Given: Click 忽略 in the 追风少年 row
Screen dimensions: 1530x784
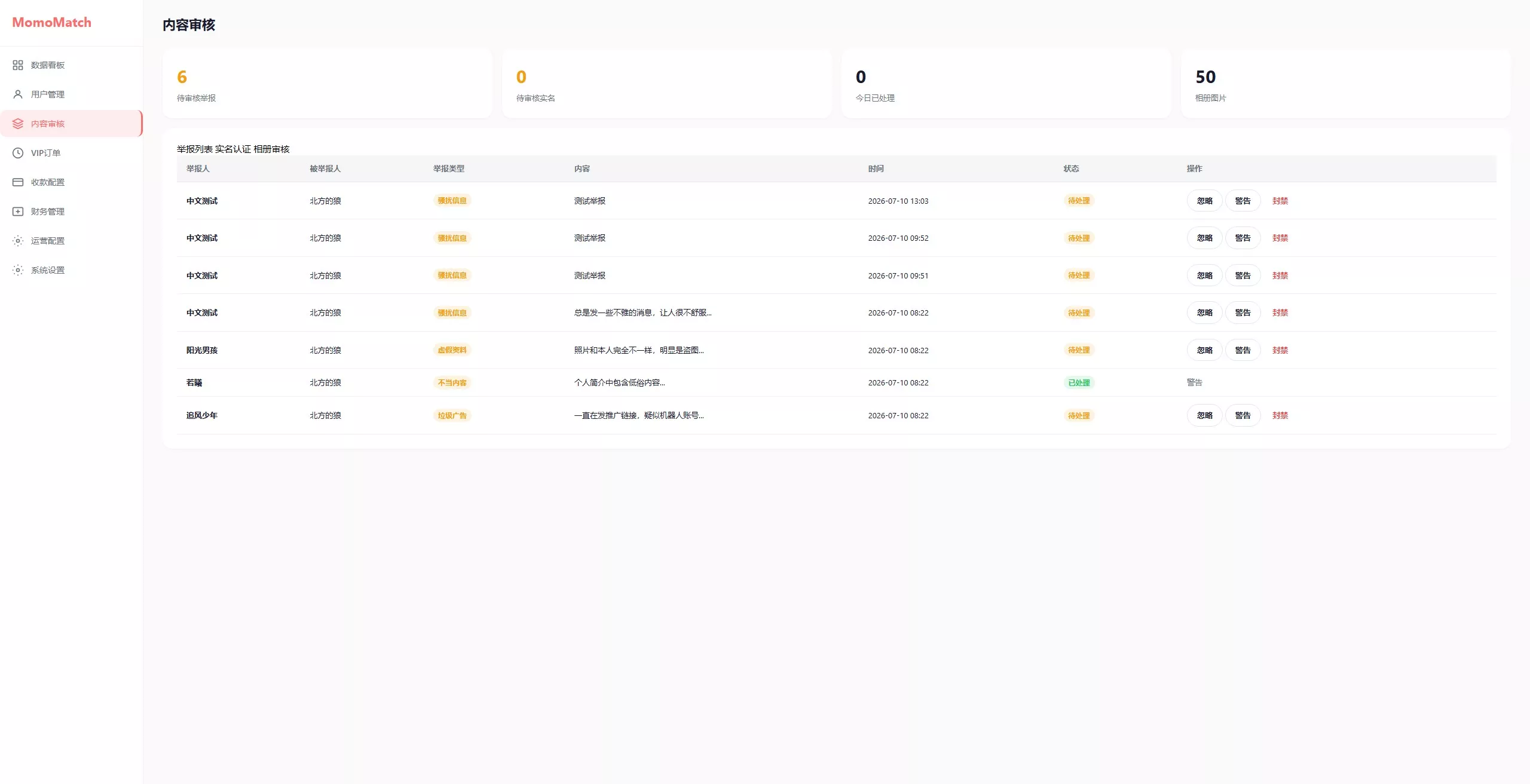Looking at the screenshot, I should 1204,415.
